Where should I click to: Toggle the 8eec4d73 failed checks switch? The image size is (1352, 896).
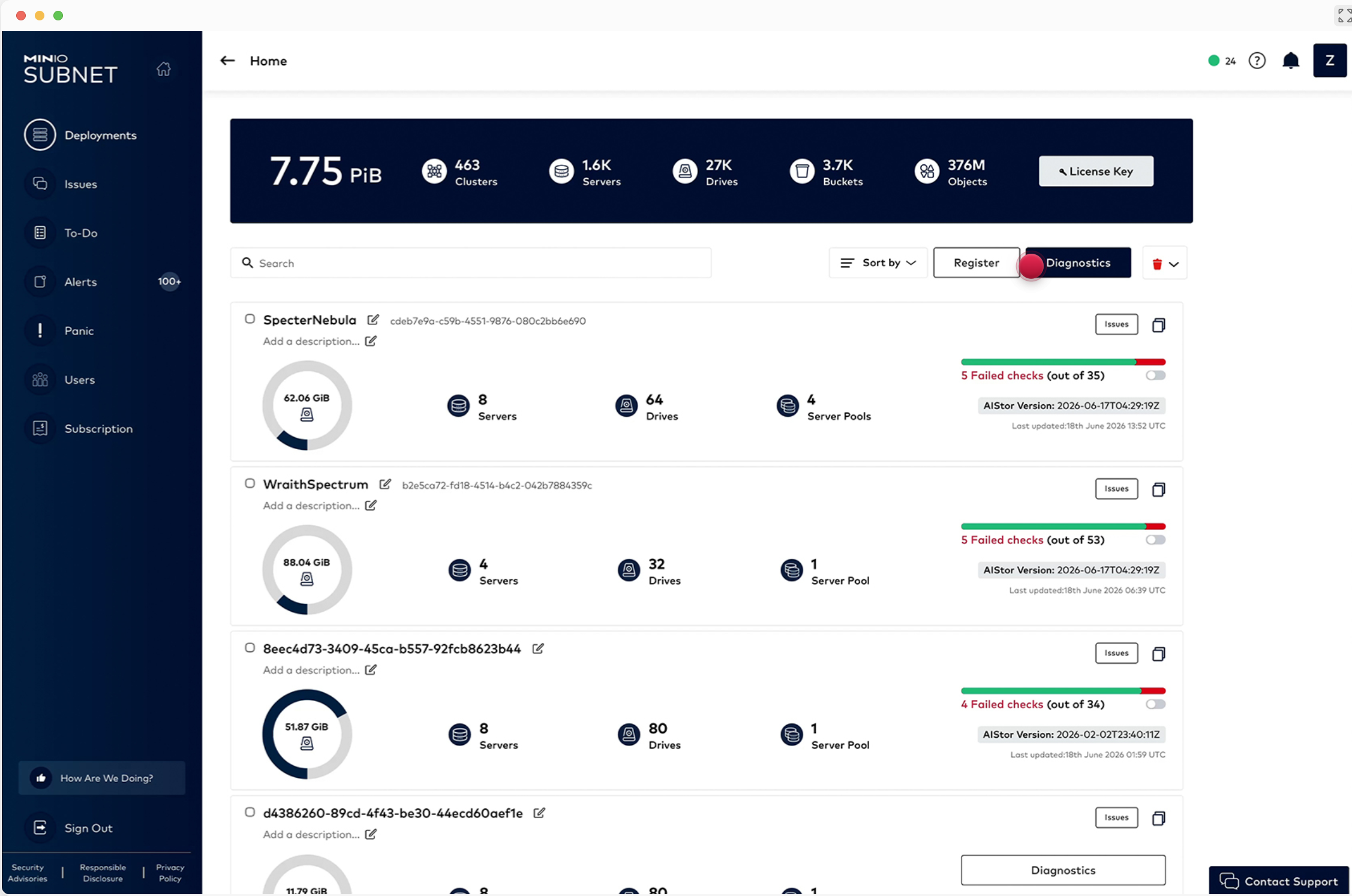coord(1155,704)
